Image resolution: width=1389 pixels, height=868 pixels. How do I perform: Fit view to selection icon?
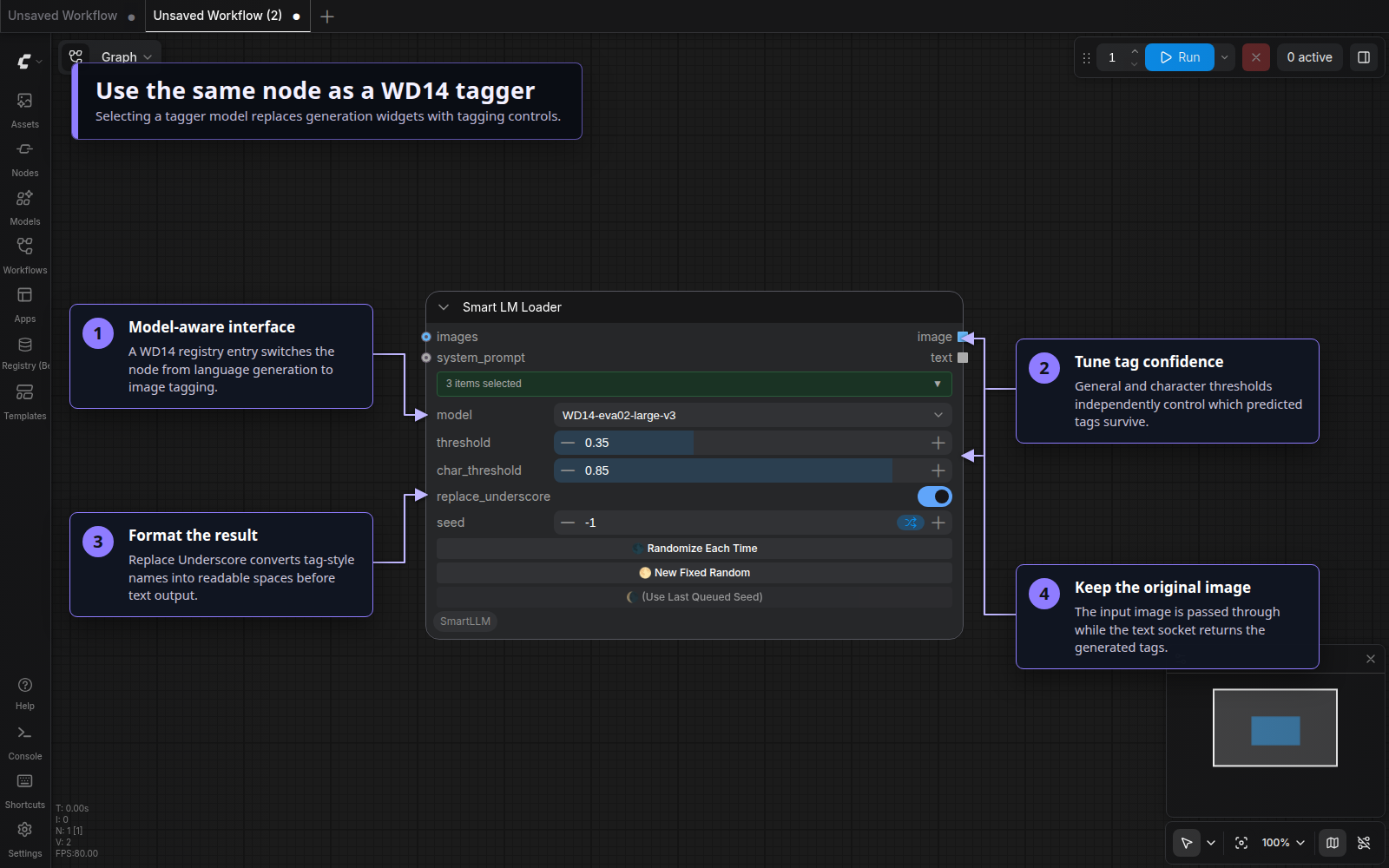1241,843
